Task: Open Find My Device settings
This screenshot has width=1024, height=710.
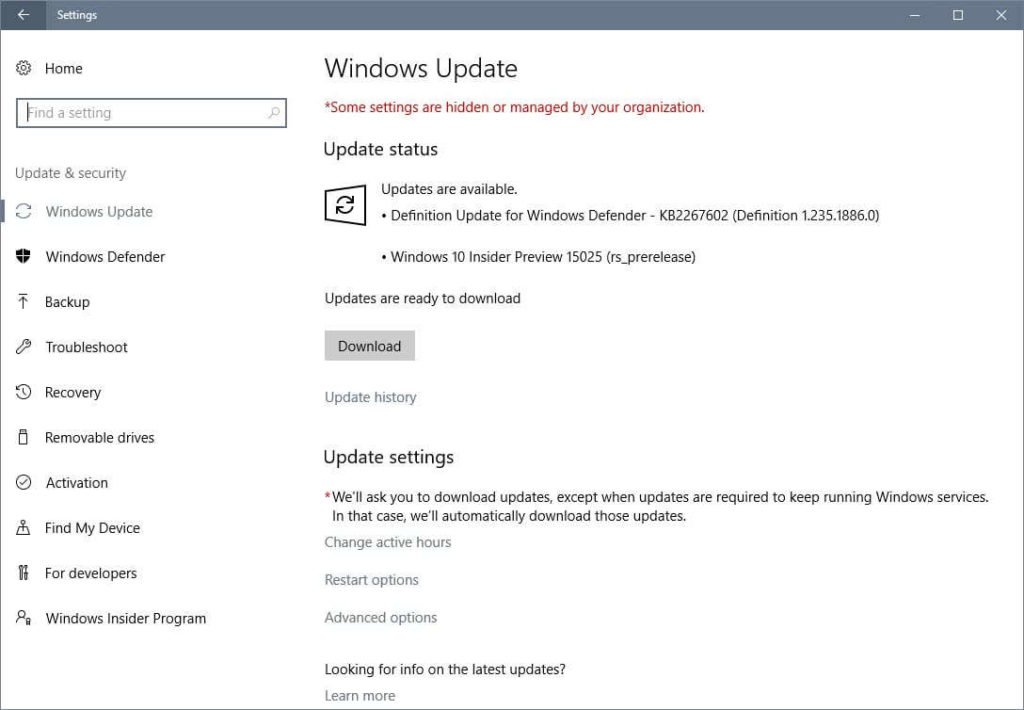Action: [x=91, y=528]
